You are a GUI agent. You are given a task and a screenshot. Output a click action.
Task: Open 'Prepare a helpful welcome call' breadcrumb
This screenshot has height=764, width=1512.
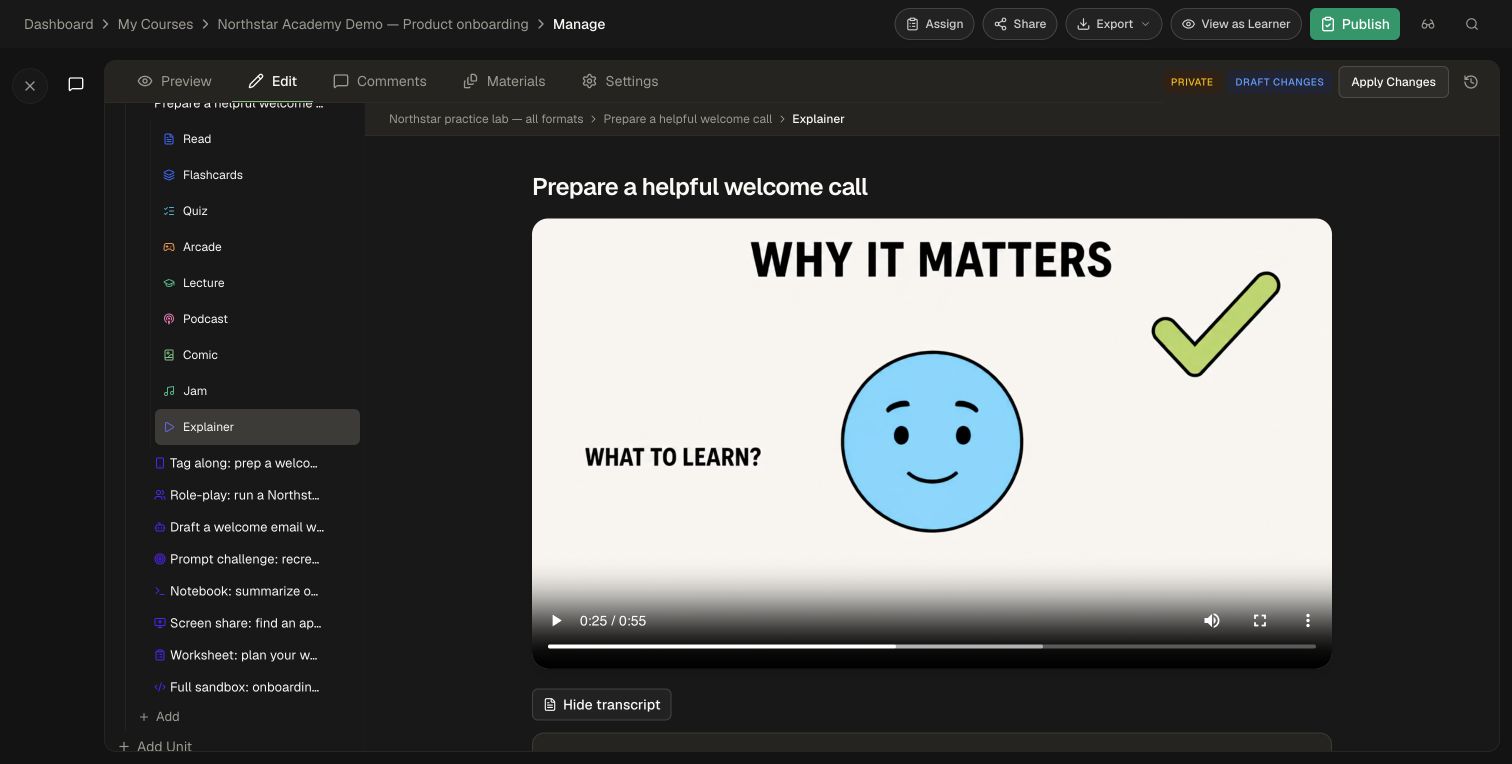coord(688,119)
